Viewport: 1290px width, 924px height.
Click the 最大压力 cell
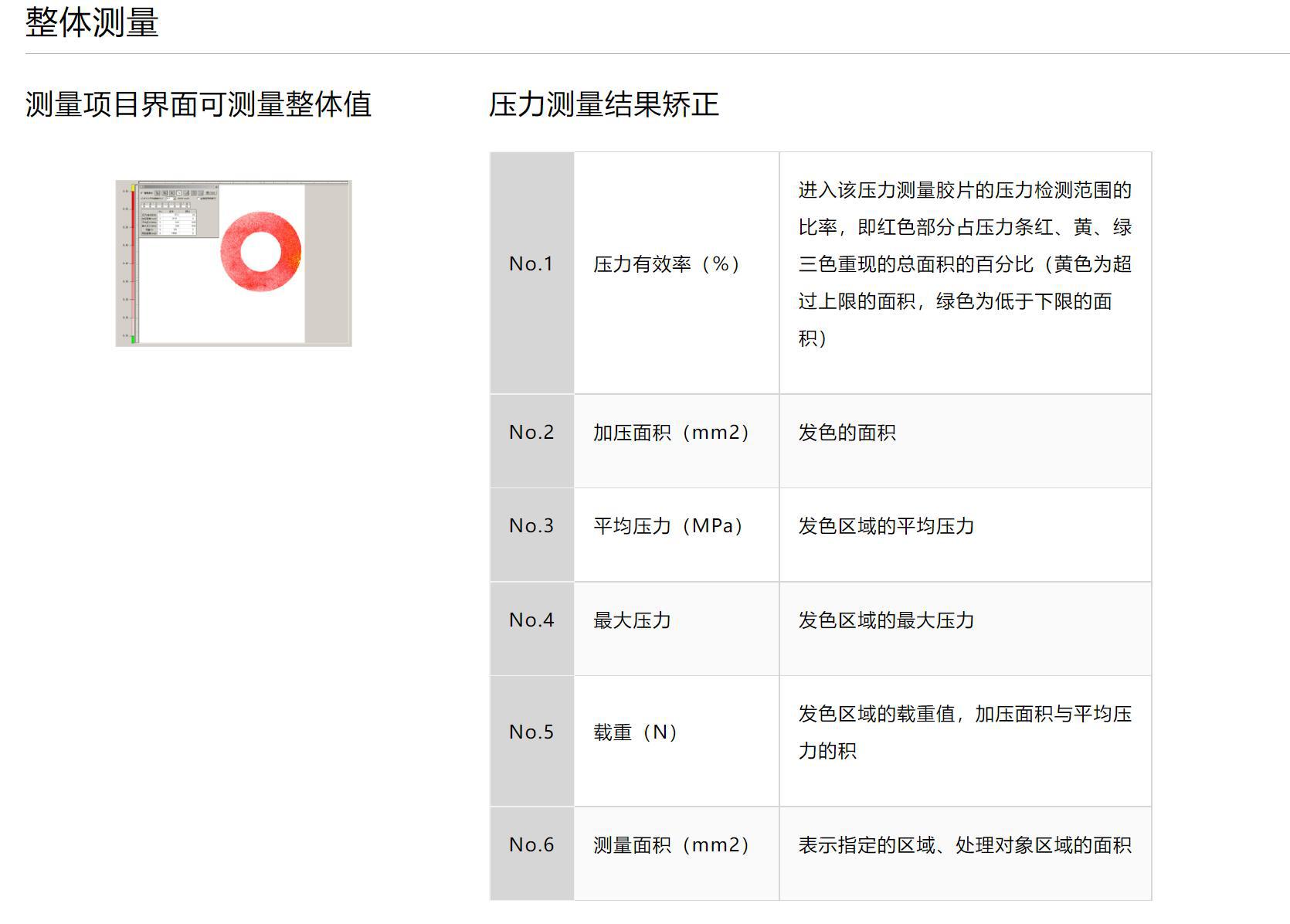(x=677, y=628)
